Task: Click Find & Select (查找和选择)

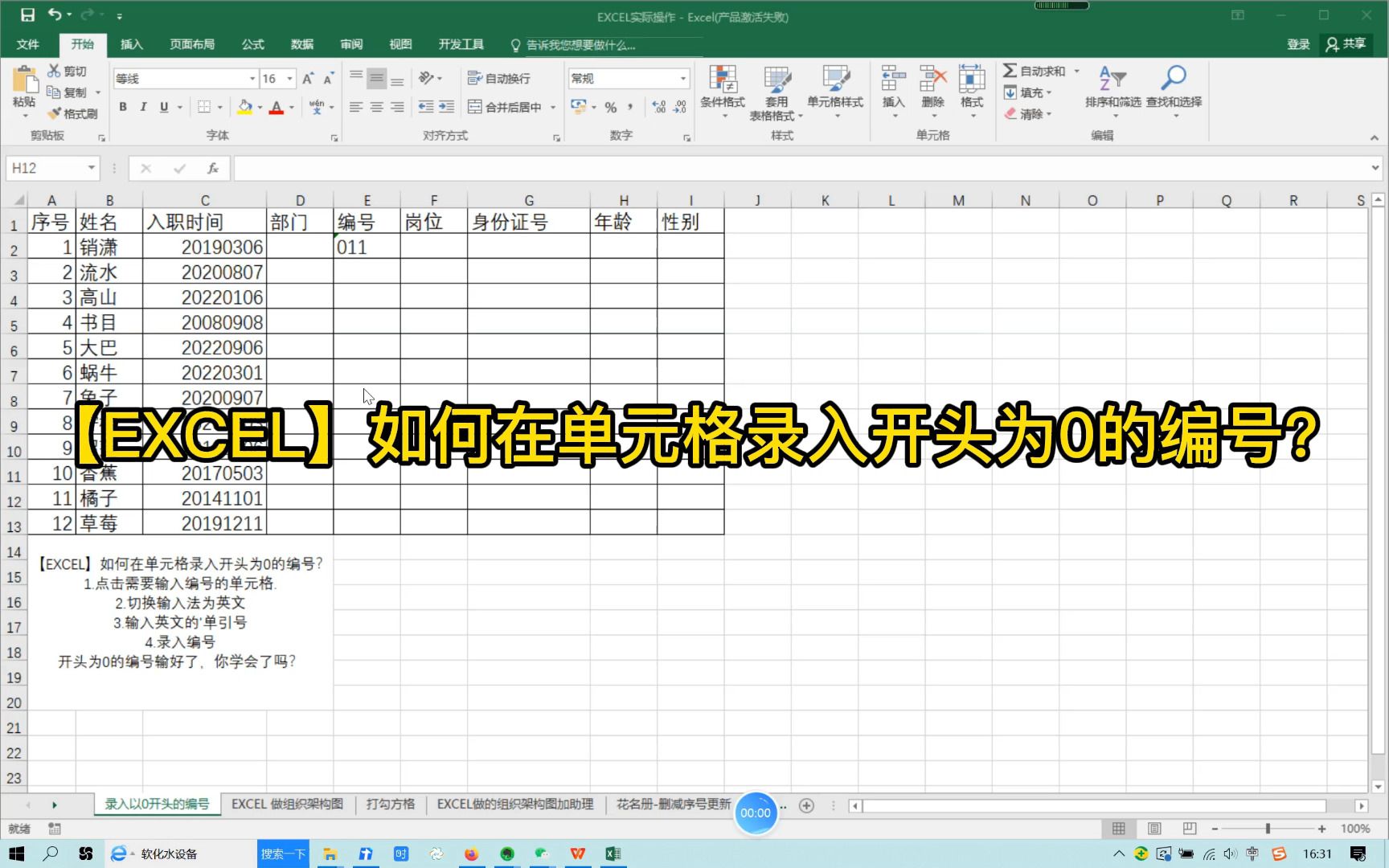Action: [1173, 91]
